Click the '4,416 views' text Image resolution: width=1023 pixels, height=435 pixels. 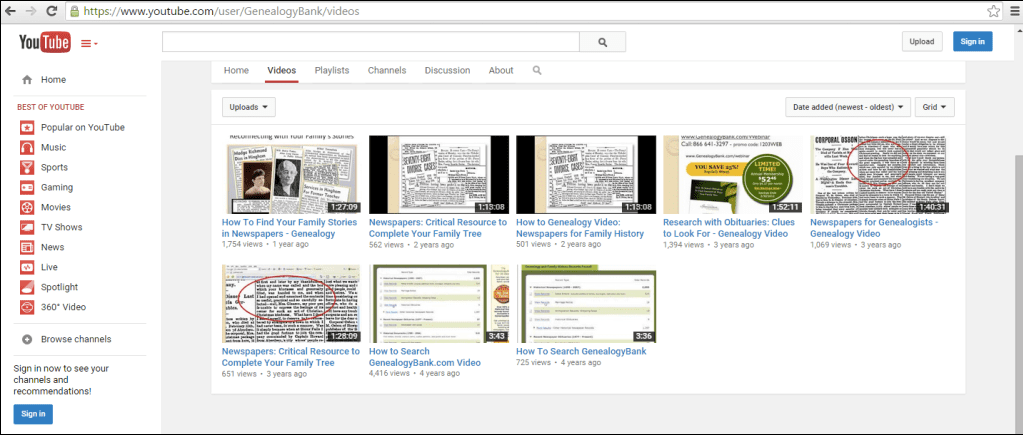point(389,373)
